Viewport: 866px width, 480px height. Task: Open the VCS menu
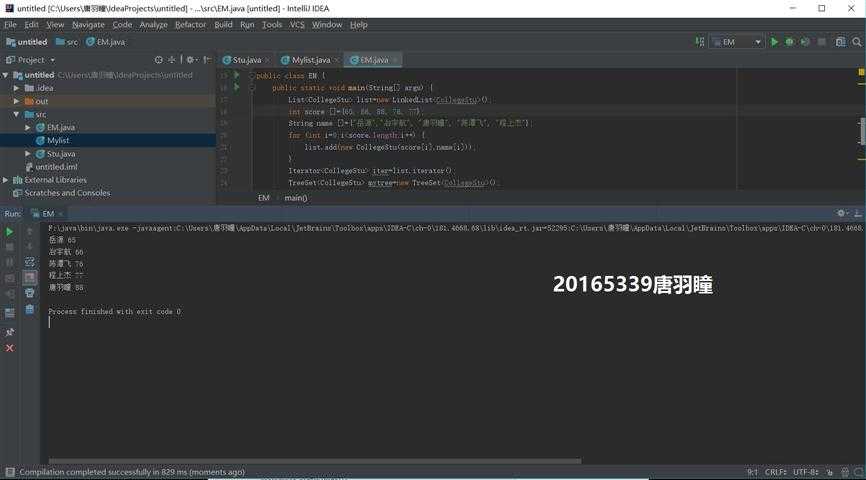pos(297,25)
